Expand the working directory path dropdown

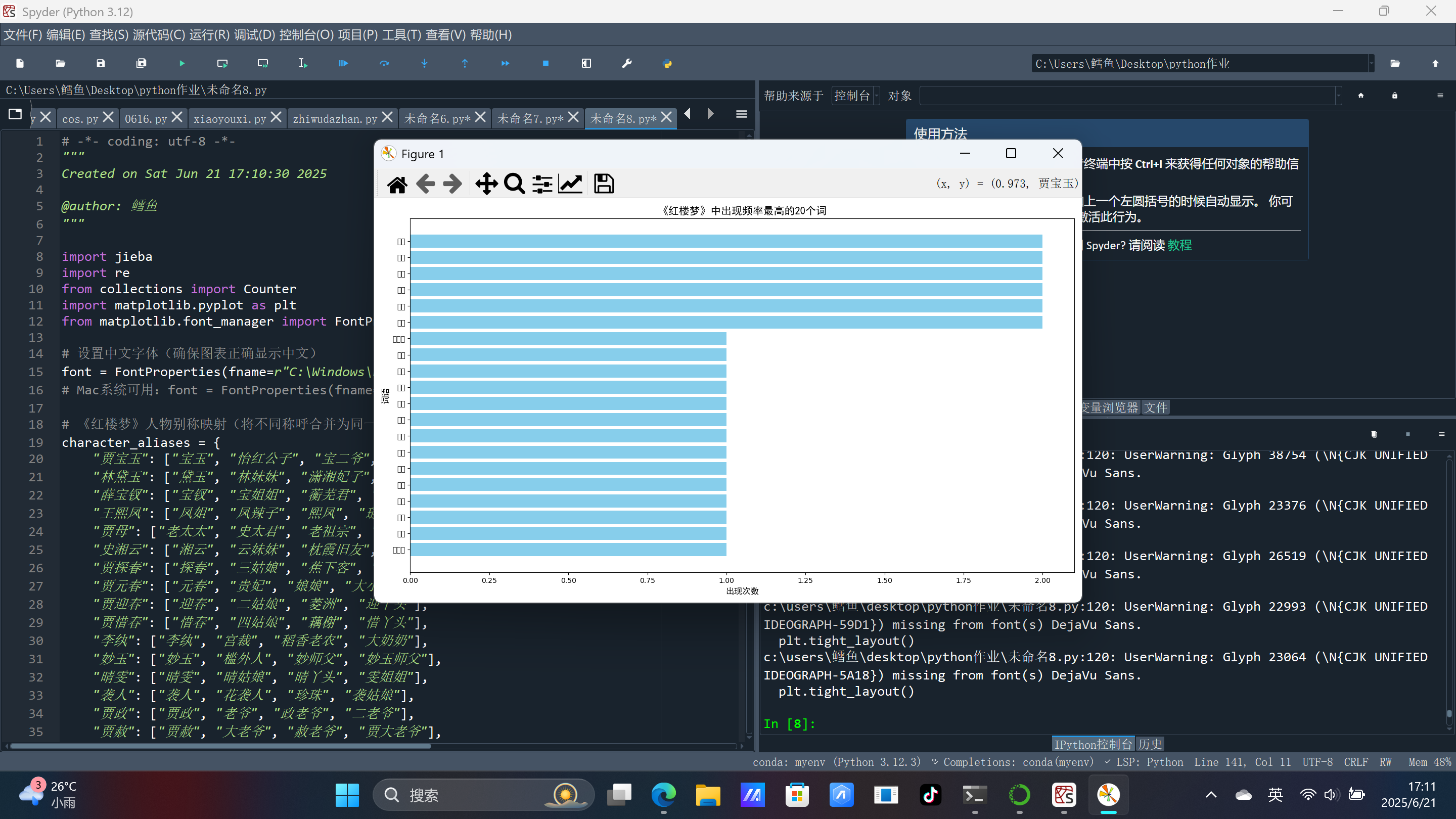pyautogui.click(x=1371, y=63)
